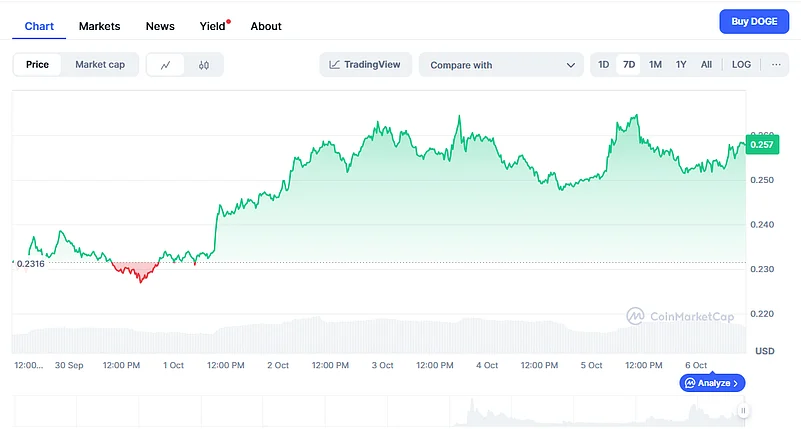Open the News tab
This screenshot has height=429, width=801.
[159, 26]
